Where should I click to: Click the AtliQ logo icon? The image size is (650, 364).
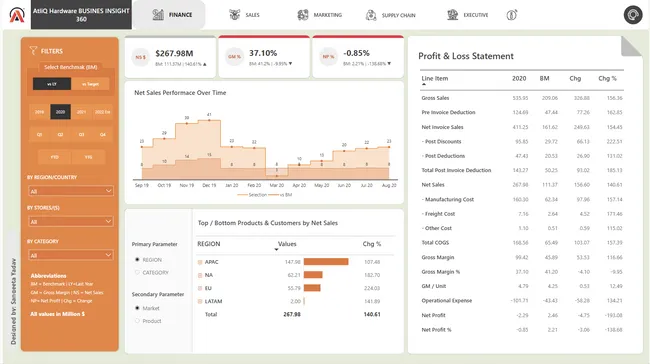click(x=17, y=15)
